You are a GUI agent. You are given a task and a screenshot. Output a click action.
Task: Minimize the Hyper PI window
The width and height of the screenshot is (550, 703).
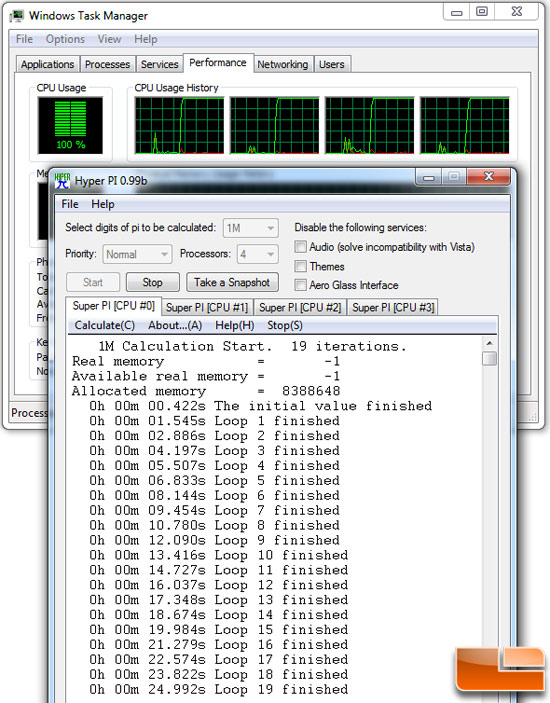click(429, 178)
